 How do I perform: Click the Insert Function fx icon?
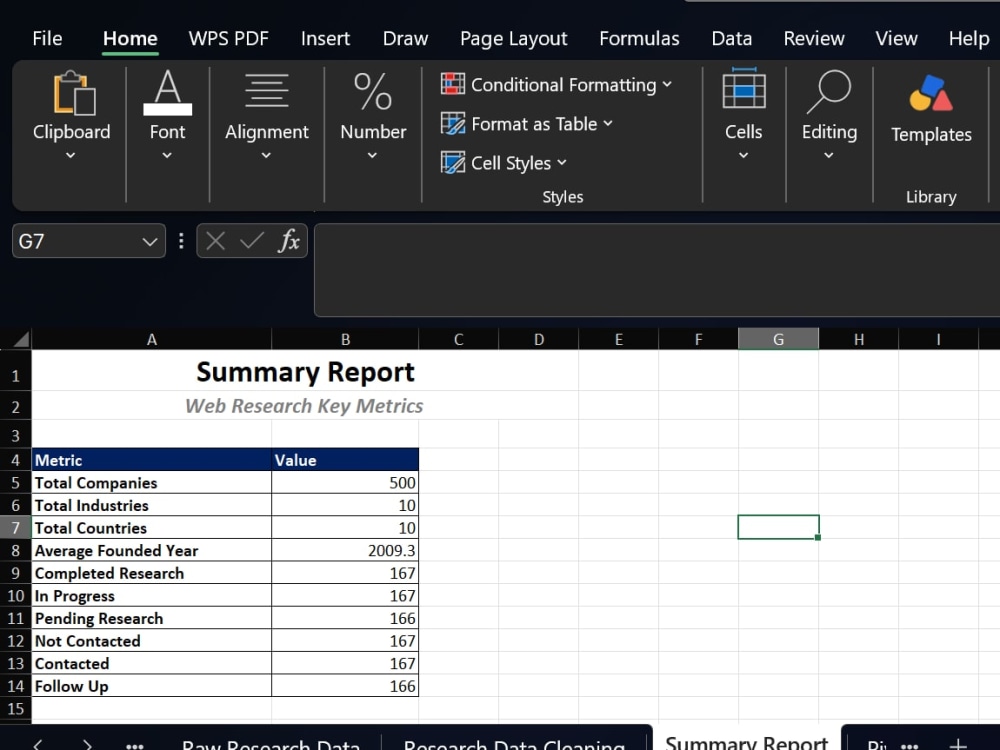pos(289,241)
